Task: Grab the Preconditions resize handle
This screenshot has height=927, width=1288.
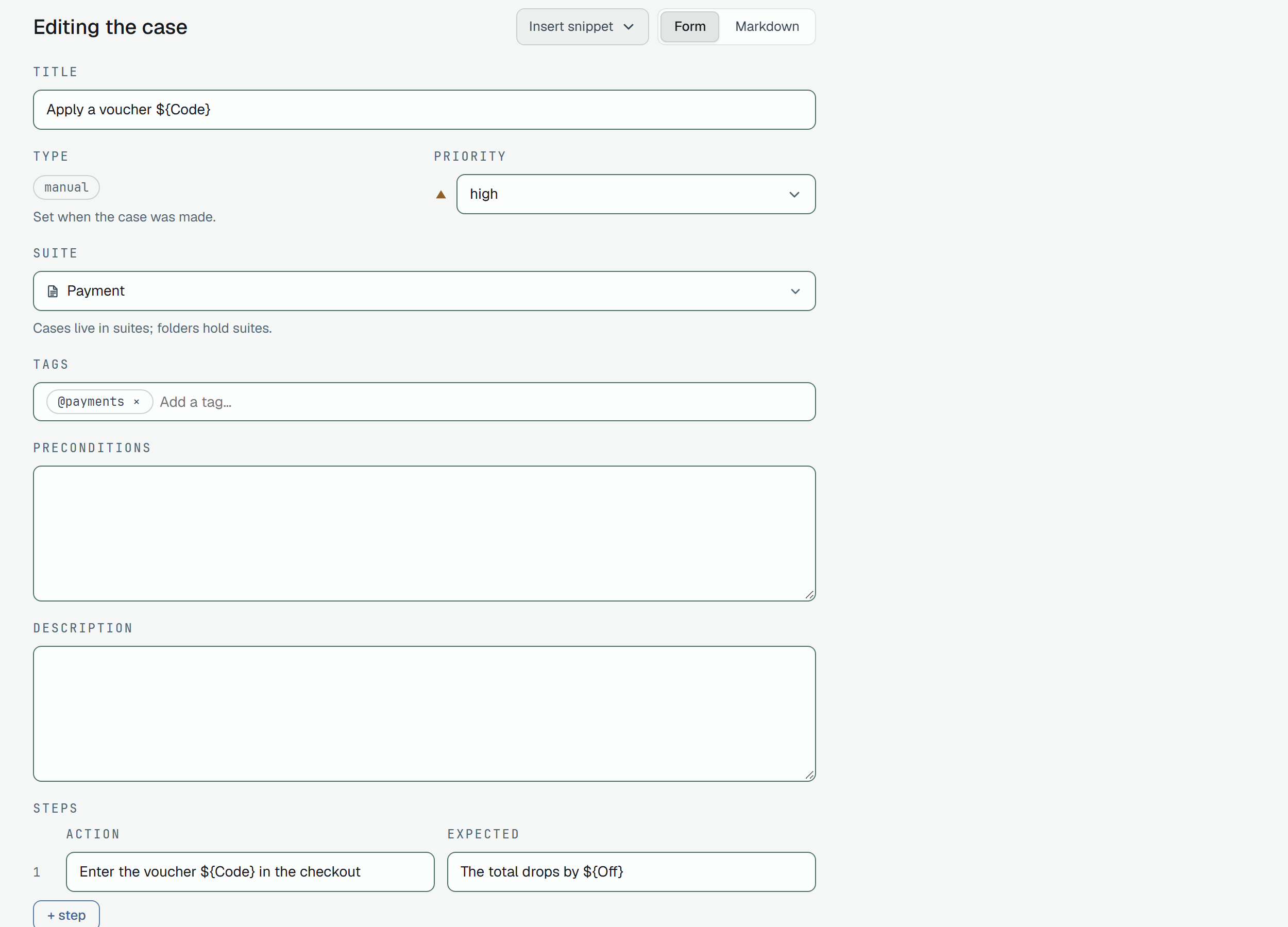Action: tap(810, 595)
